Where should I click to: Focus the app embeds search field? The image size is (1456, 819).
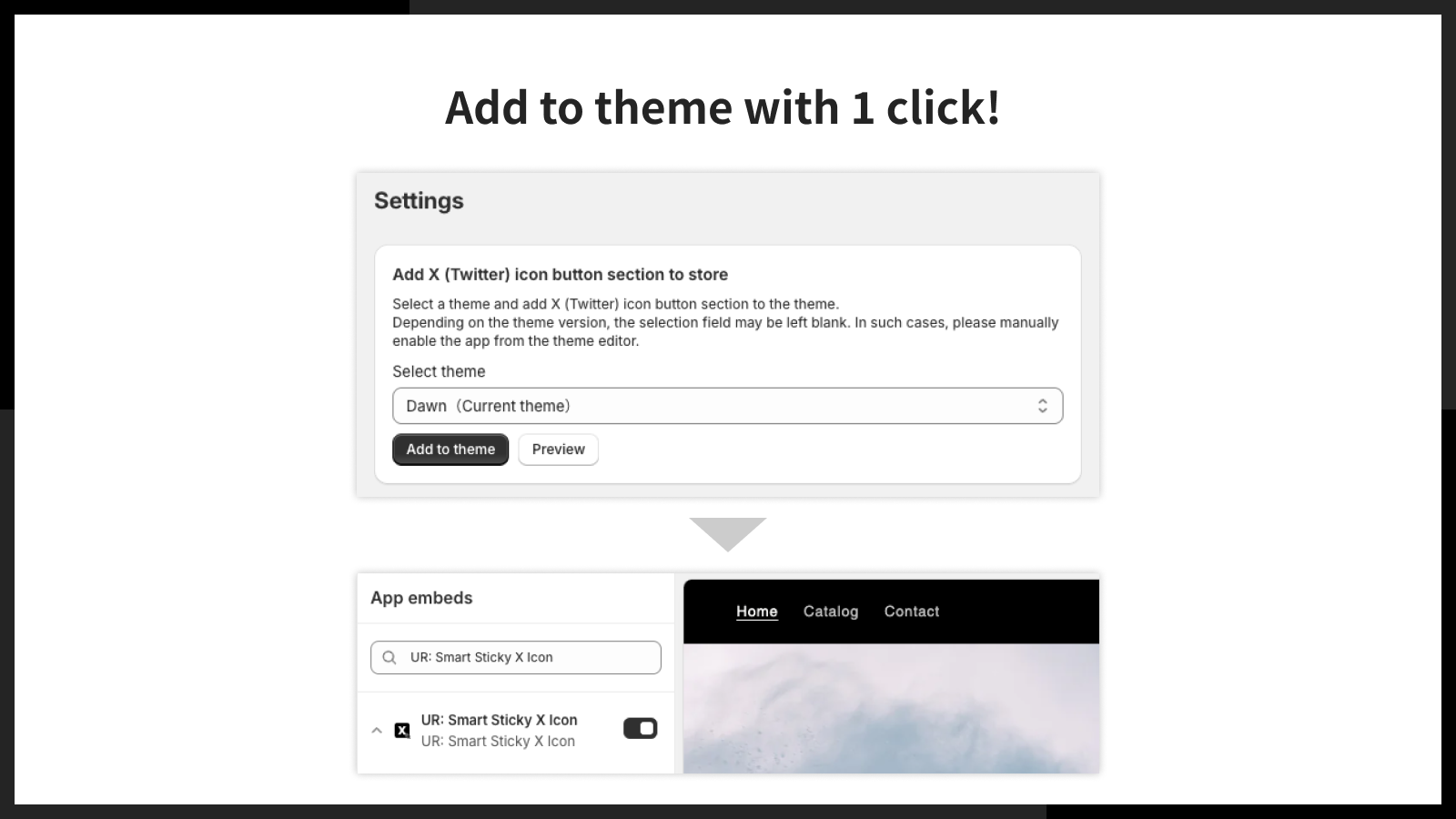point(515,658)
